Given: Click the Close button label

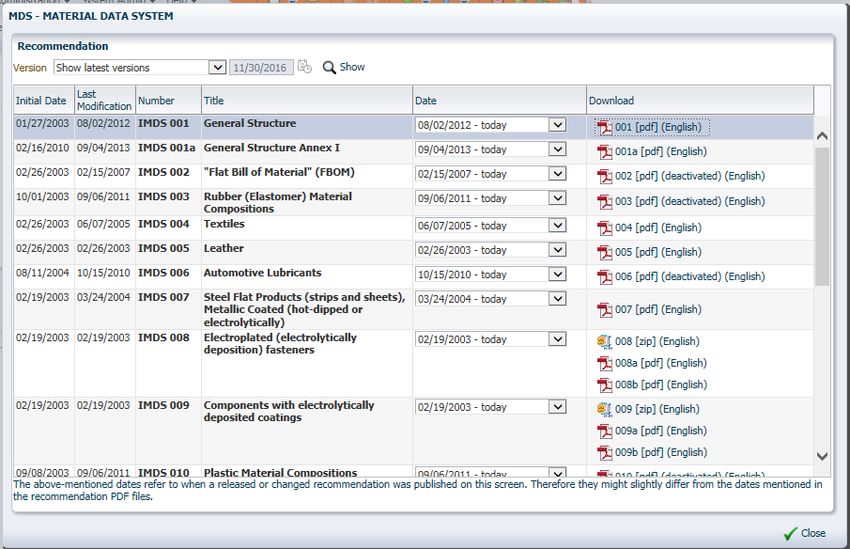Looking at the screenshot, I should (813, 533).
